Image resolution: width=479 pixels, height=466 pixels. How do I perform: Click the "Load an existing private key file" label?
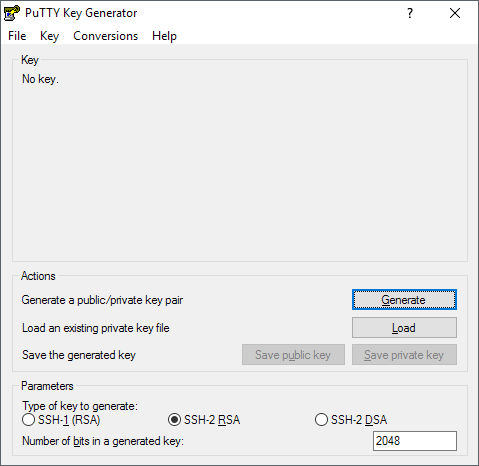pos(96,328)
